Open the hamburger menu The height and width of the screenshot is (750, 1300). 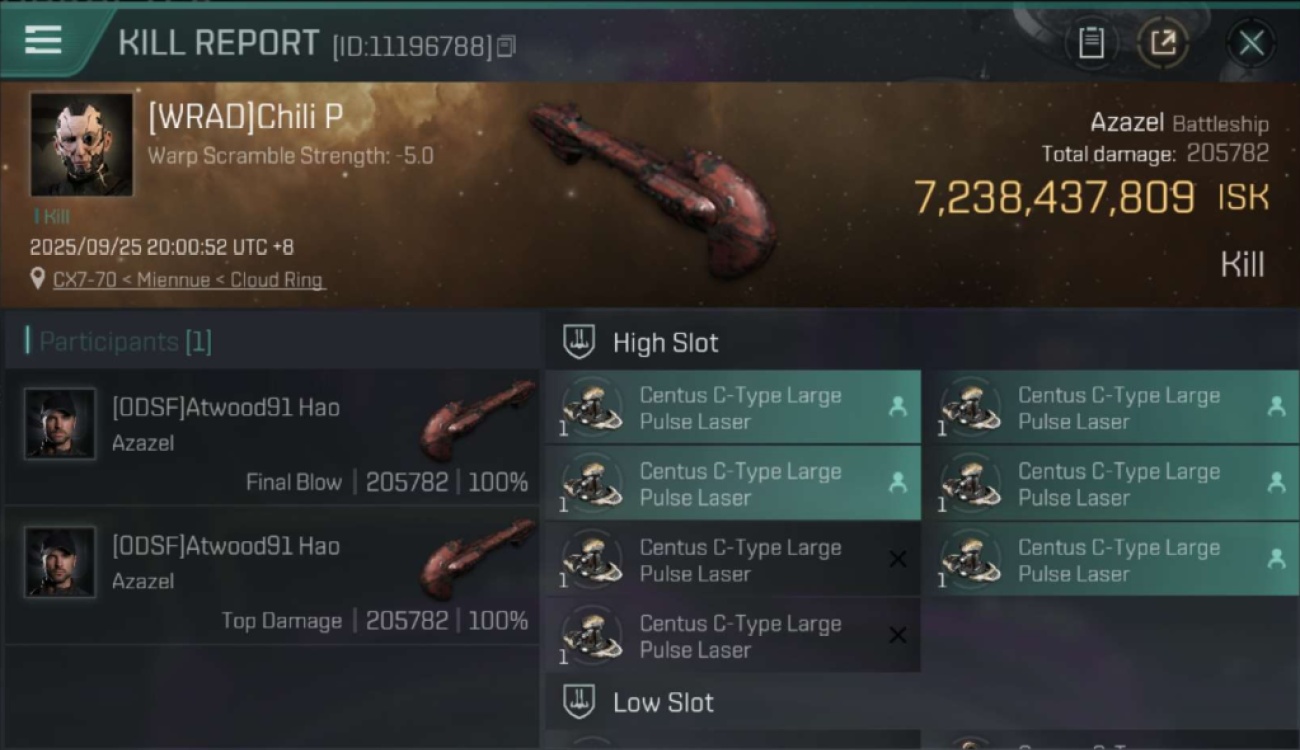coord(44,40)
